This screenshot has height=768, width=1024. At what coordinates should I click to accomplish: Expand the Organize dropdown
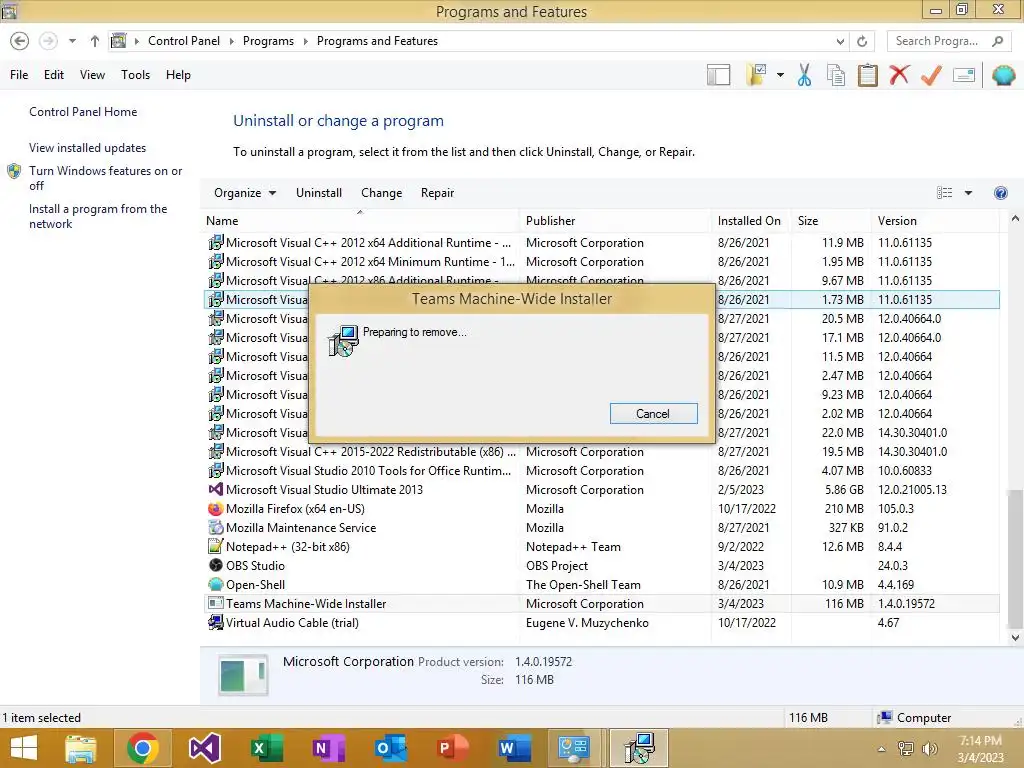[245, 193]
